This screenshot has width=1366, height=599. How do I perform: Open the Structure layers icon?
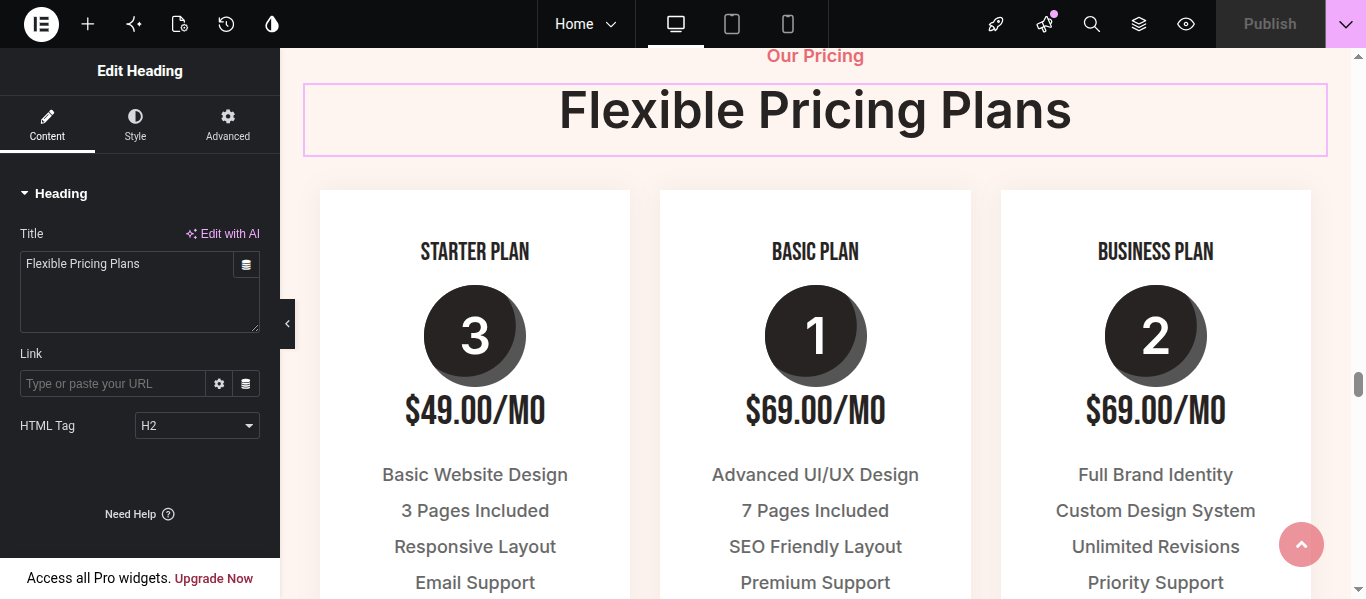[1139, 24]
